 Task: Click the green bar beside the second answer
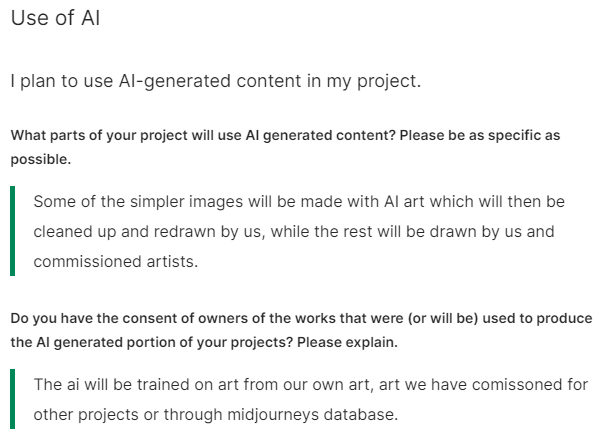13,399
